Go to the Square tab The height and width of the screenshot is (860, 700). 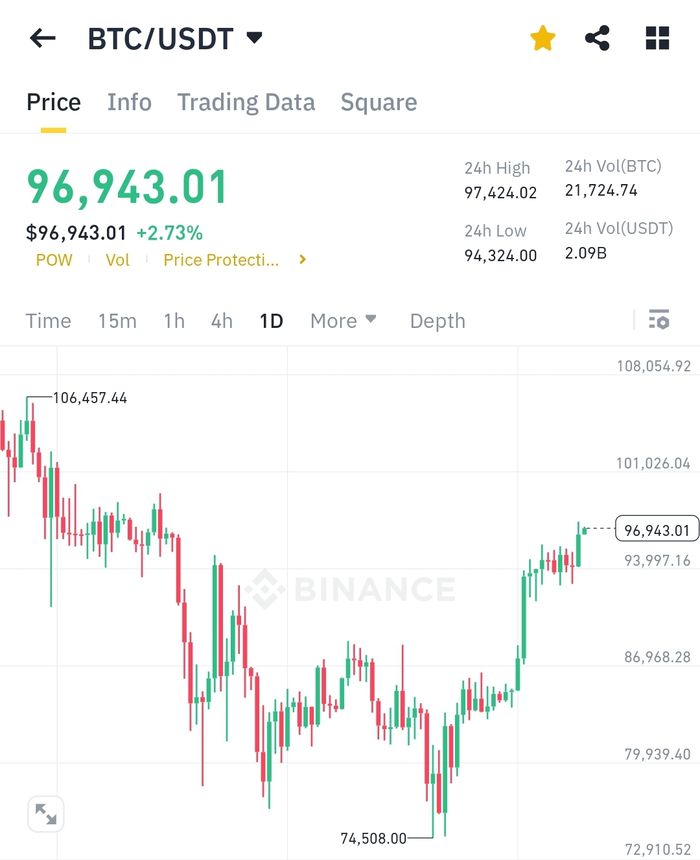point(378,102)
